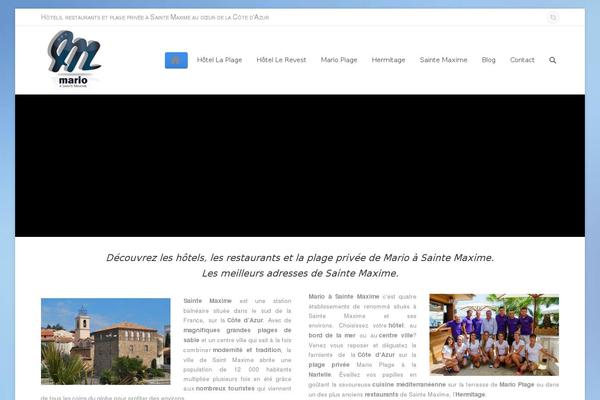Click the blue home icon button
600x400 pixels.
coord(176,60)
